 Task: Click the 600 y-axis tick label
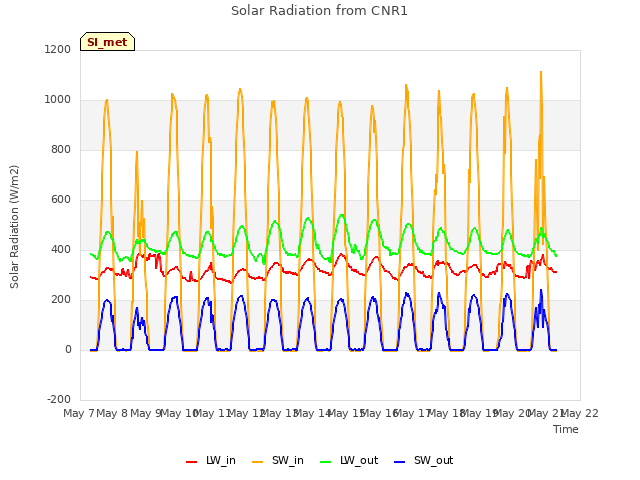(x=61, y=200)
